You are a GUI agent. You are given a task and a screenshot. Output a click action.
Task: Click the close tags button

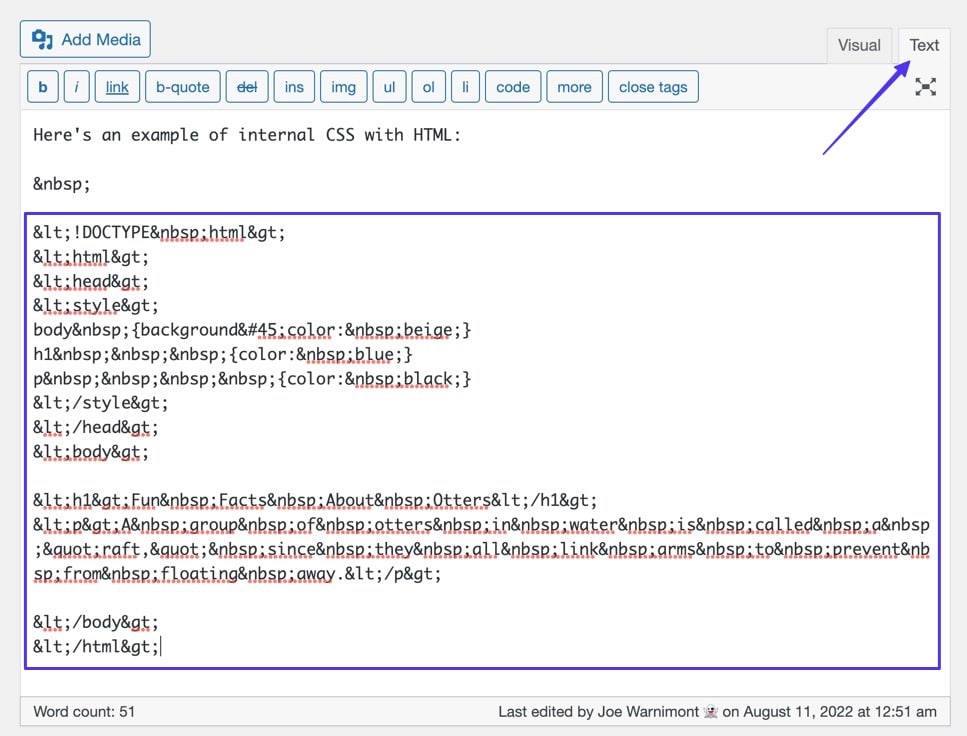pyautogui.click(x=652, y=87)
